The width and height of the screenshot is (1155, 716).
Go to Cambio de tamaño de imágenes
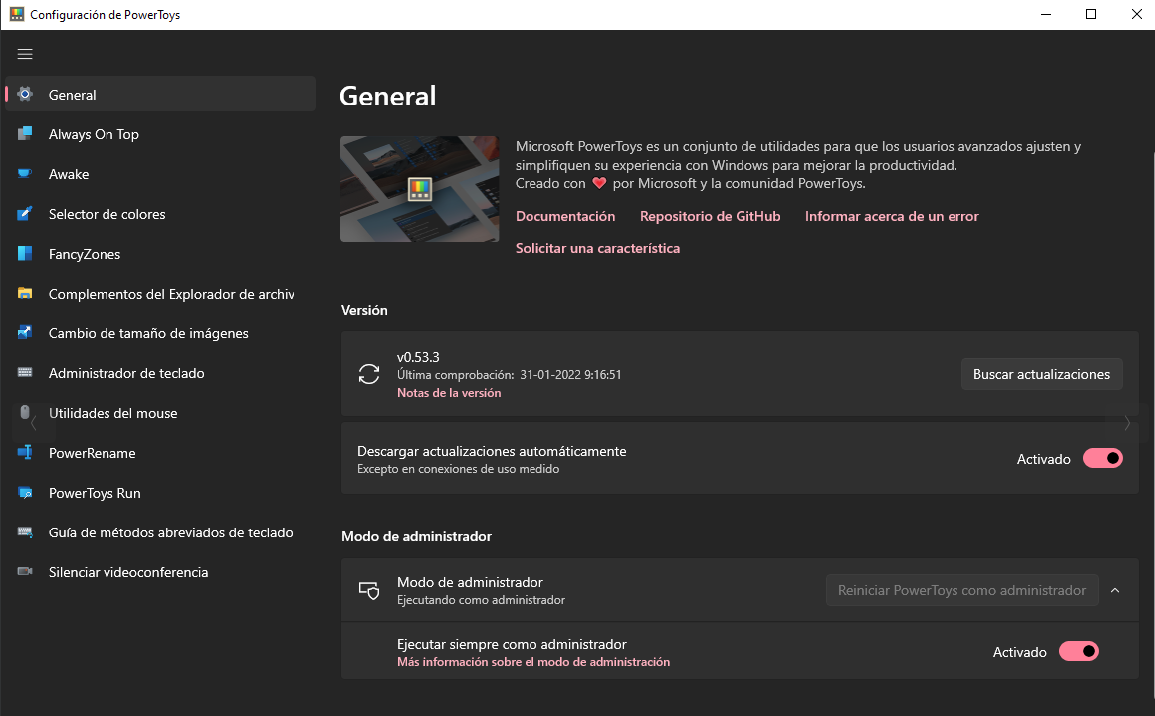click(148, 333)
